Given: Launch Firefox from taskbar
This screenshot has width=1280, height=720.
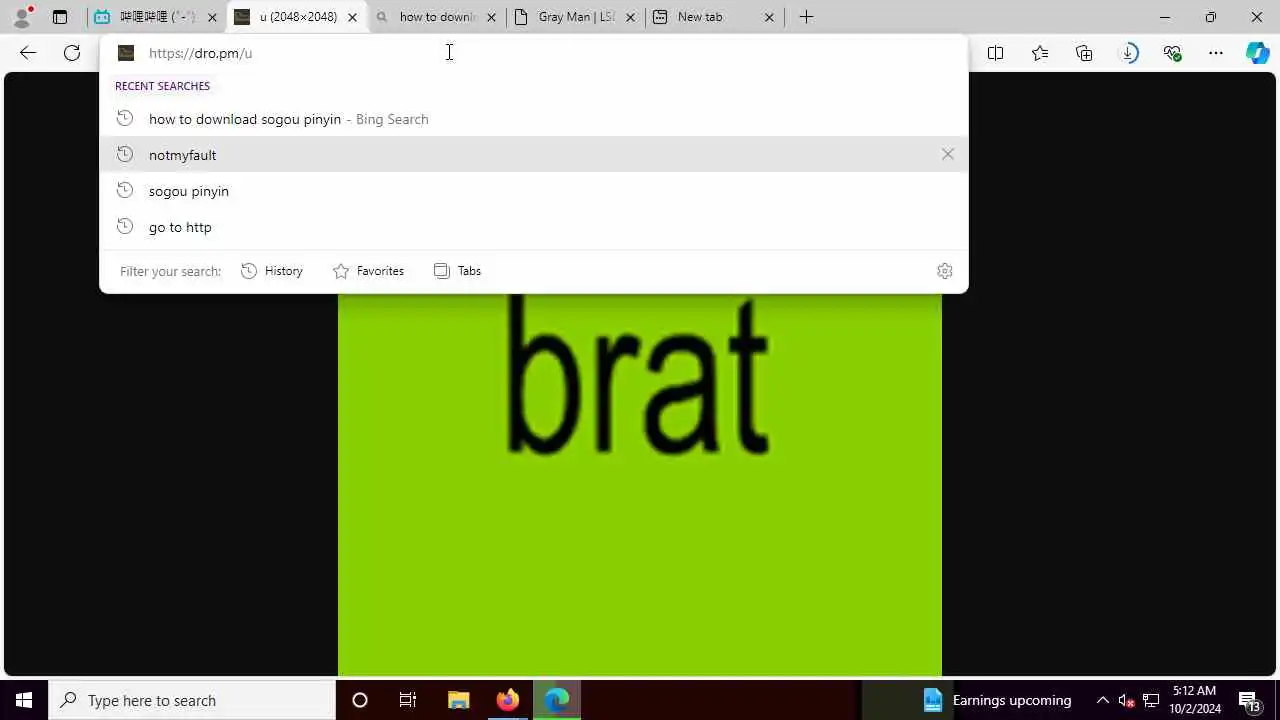Looking at the screenshot, I should 507,700.
